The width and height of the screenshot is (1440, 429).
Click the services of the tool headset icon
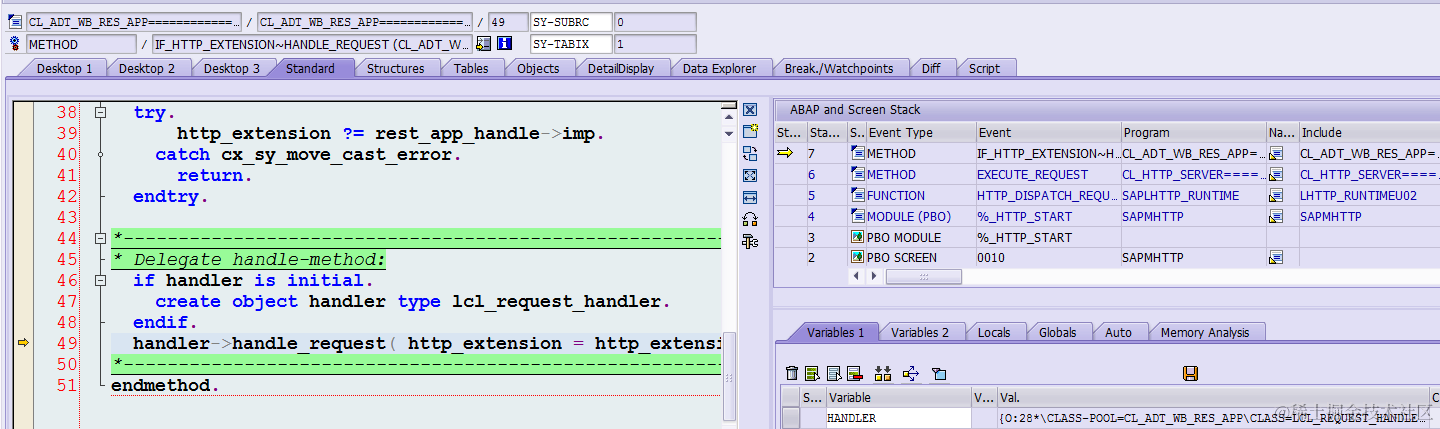(750, 219)
